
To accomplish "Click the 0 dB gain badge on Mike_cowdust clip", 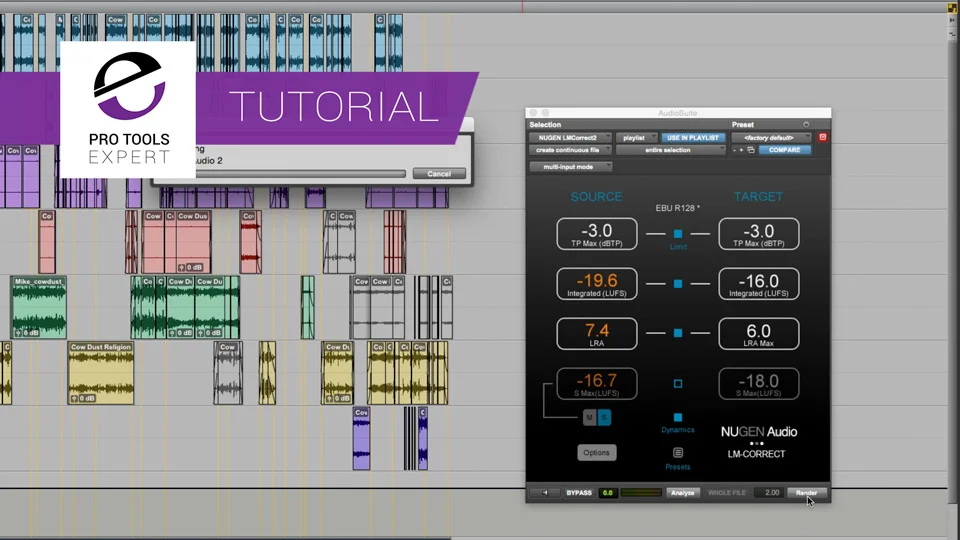I will coord(27,332).
